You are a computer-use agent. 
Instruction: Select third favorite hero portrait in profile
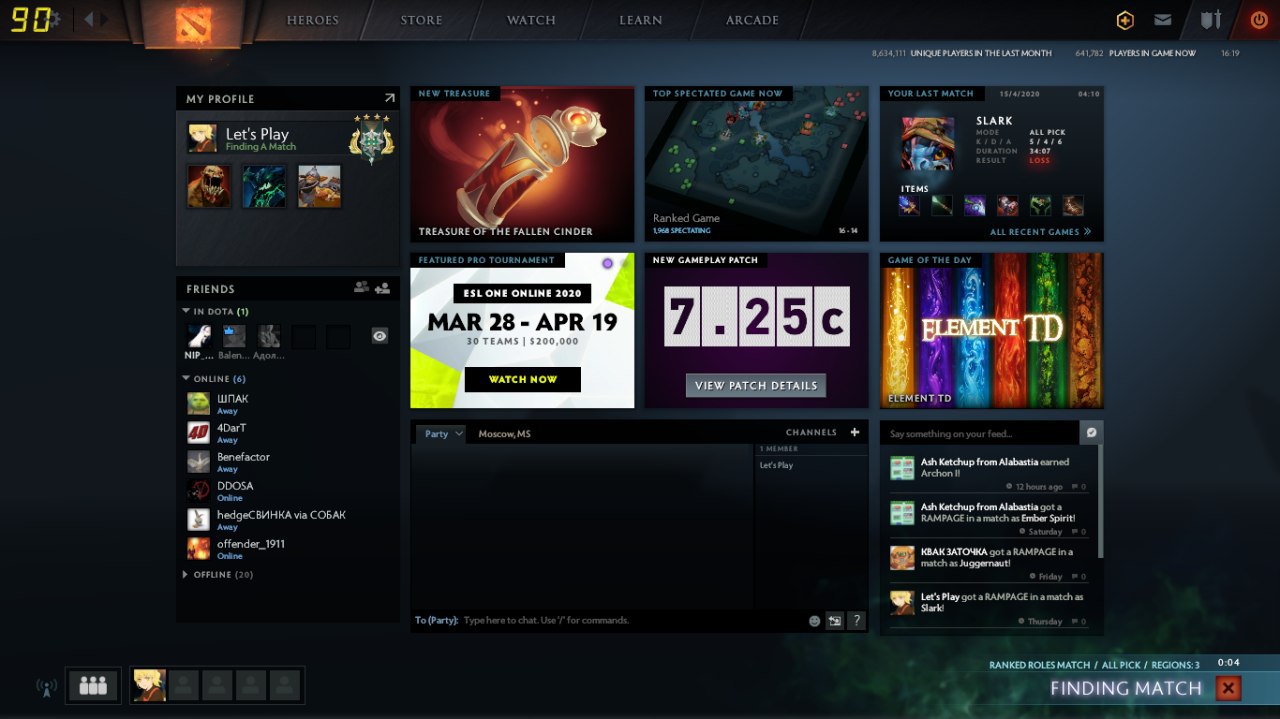coord(319,186)
